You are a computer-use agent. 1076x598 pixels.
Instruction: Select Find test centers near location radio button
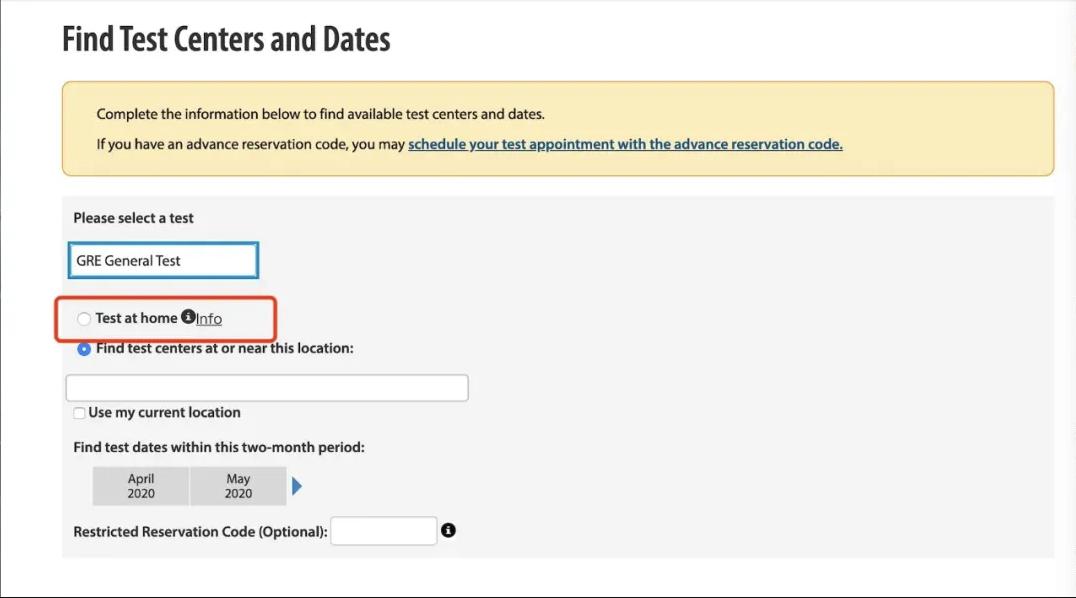pos(84,349)
